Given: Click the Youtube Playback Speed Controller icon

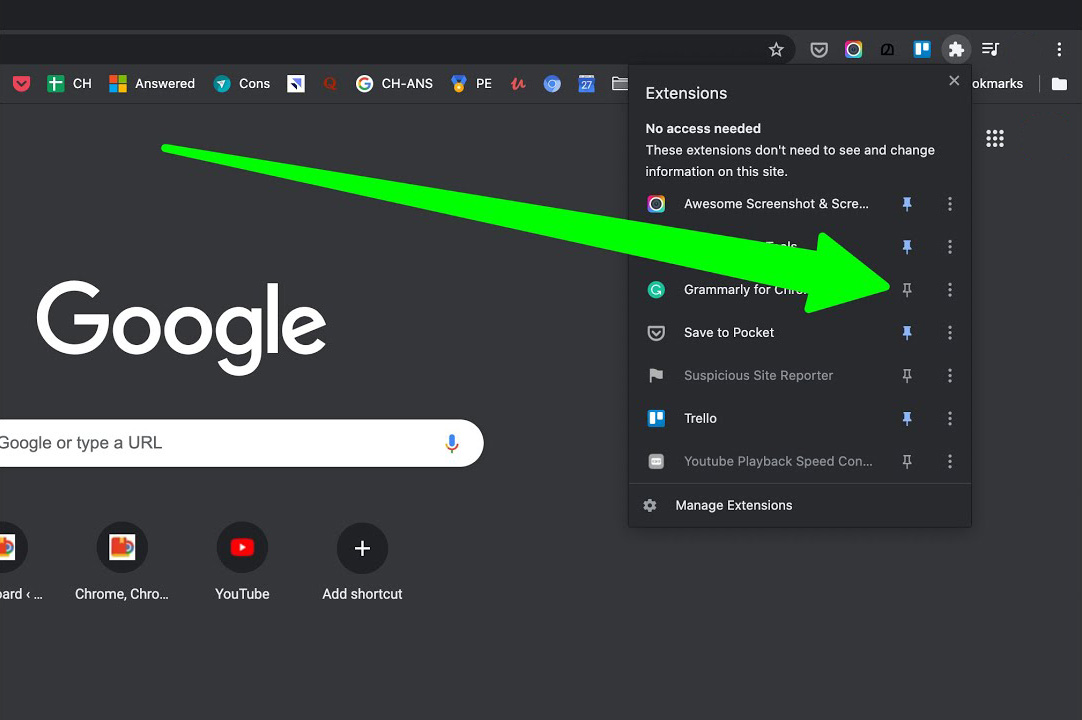Looking at the screenshot, I should [656, 461].
